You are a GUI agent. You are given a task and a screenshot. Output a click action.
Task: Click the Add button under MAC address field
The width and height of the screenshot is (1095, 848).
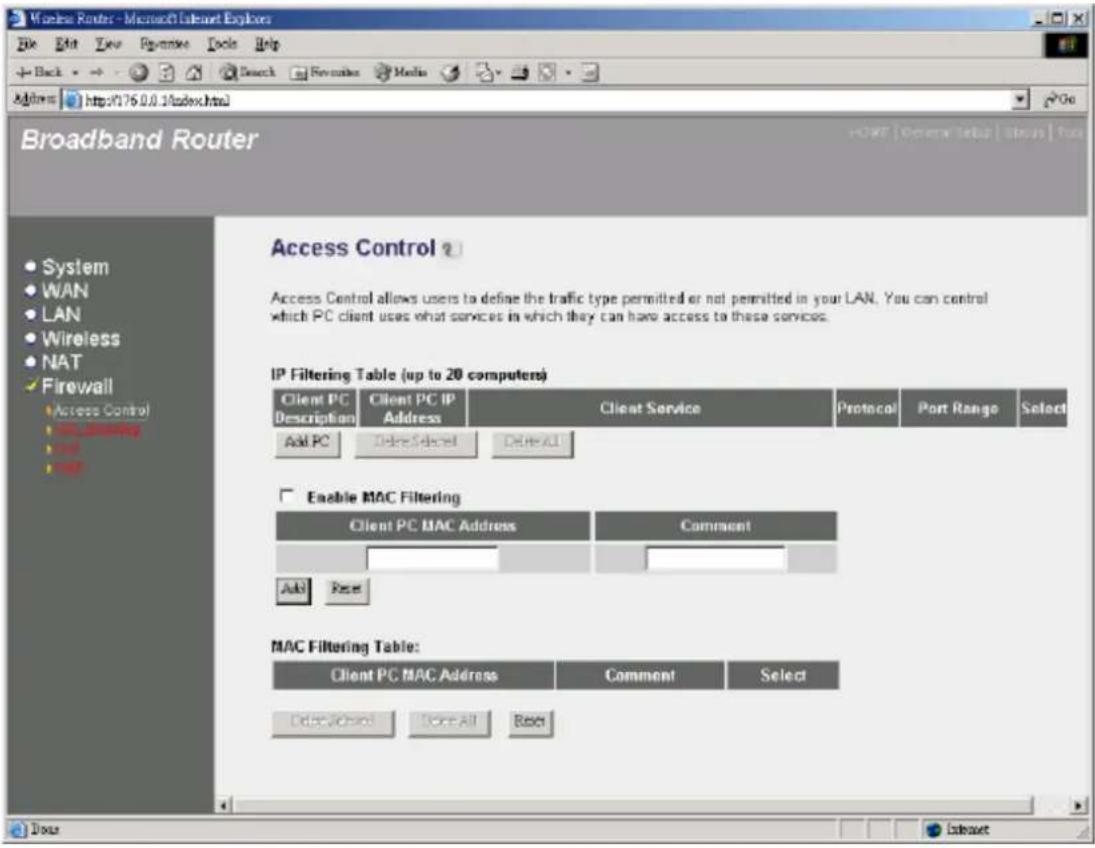[293, 590]
